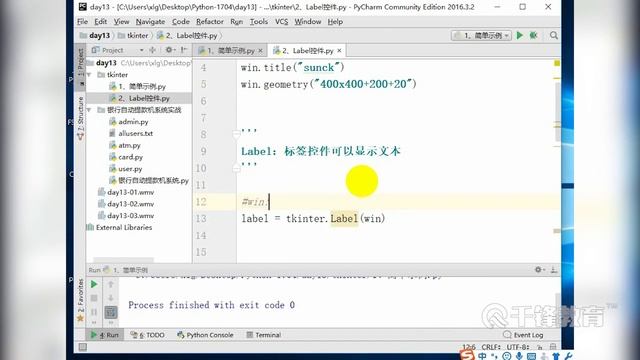Viewport: 640px width, 360px height.
Task: Open 1、简单示例.py in the project tree
Action: pos(137,87)
